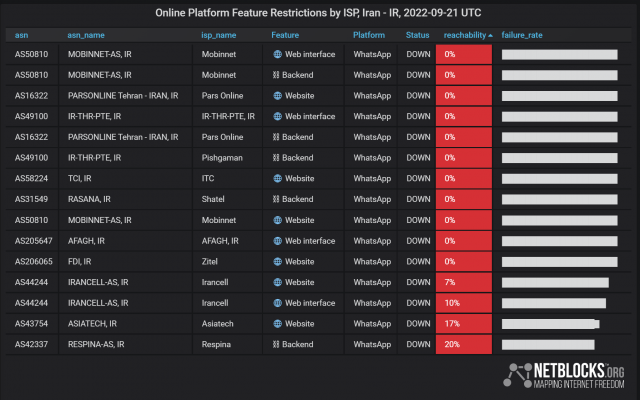Click globe icon beside Pars Online Website
The height and width of the screenshot is (400, 640).
click(x=278, y=96)
